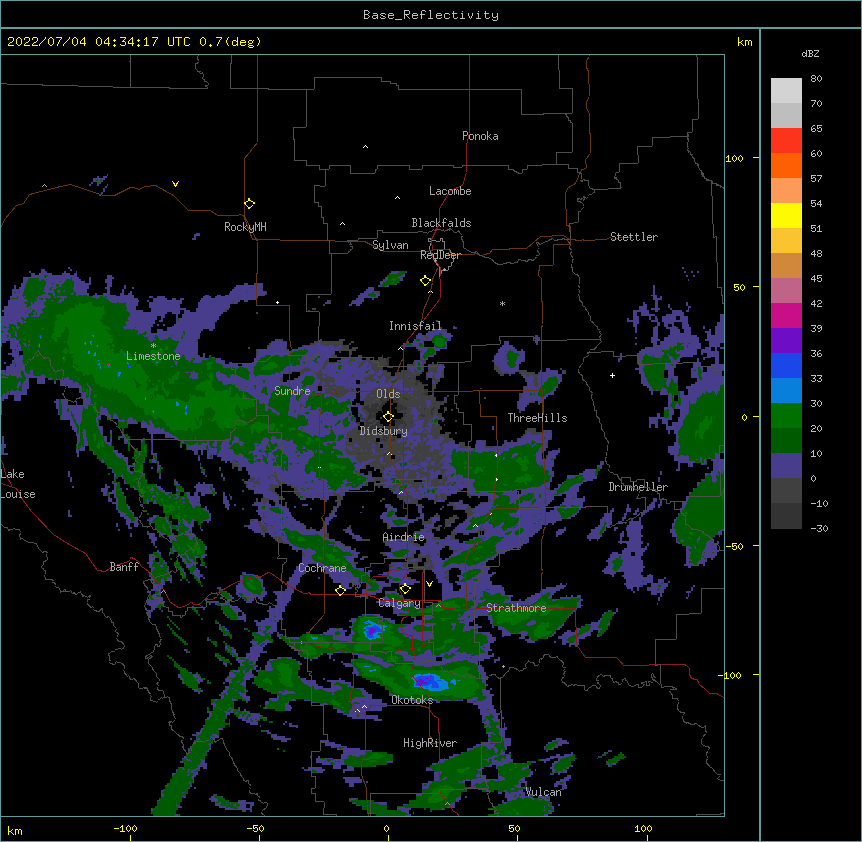Click the Airdrie city label

(x=404, y=537)
